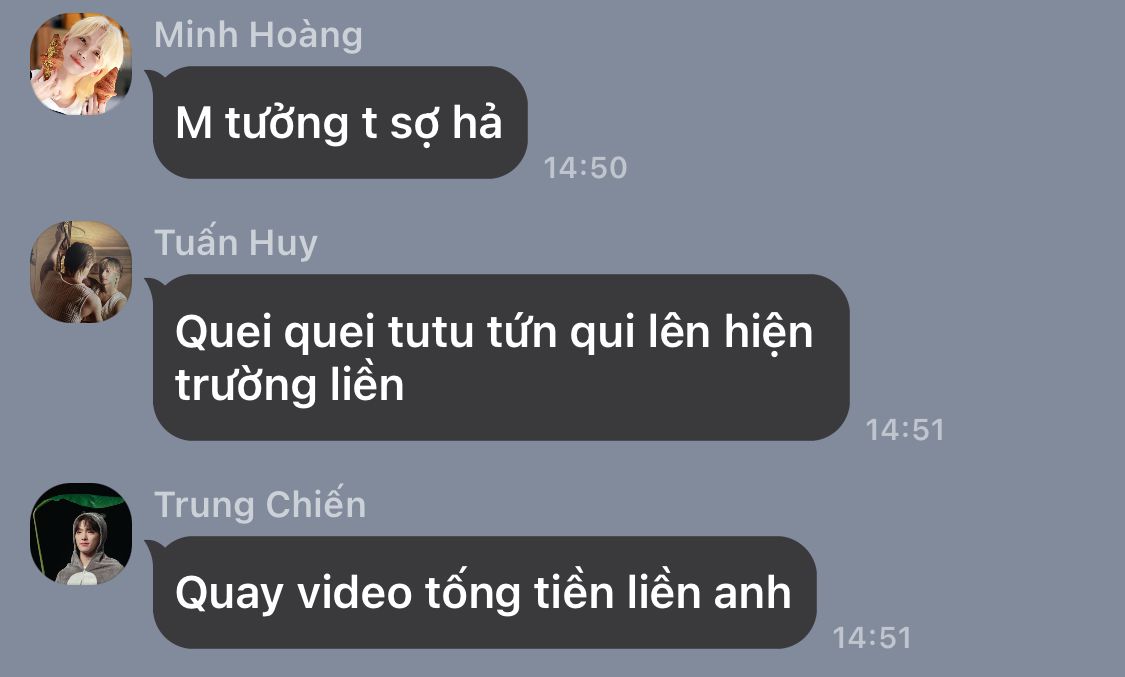Click the 14:51 timestamp beside Trung Chiến's message

pos(872,638)
